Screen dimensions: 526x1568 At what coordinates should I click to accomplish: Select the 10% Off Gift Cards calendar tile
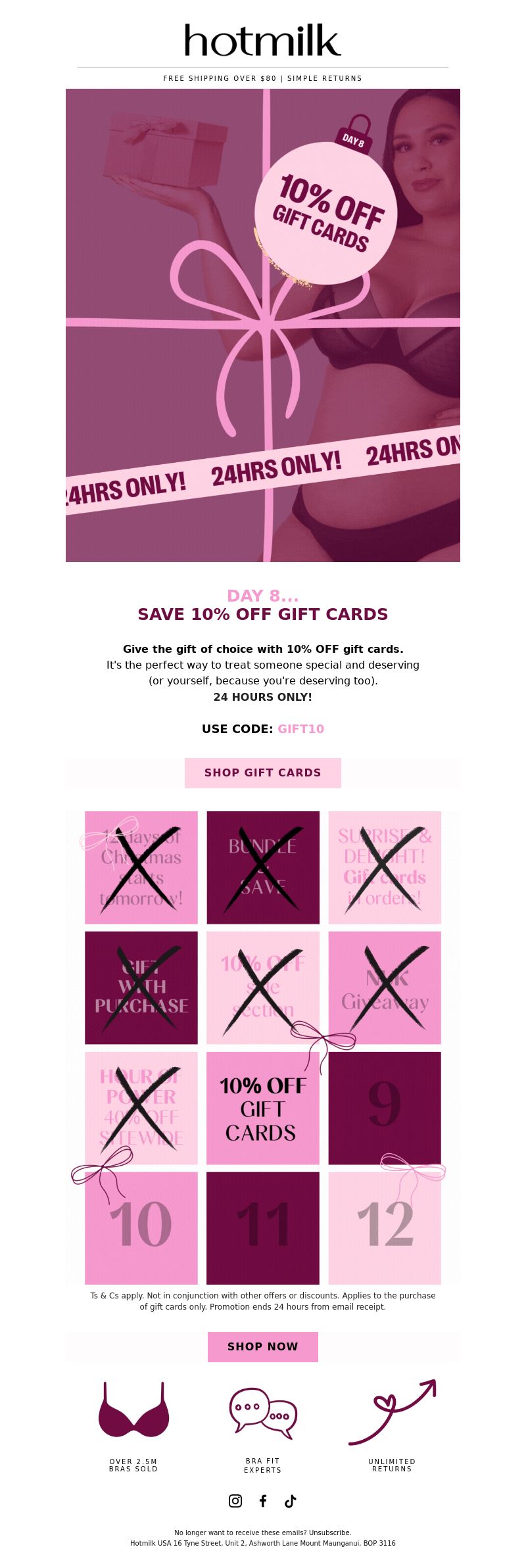click(263, 1108)
